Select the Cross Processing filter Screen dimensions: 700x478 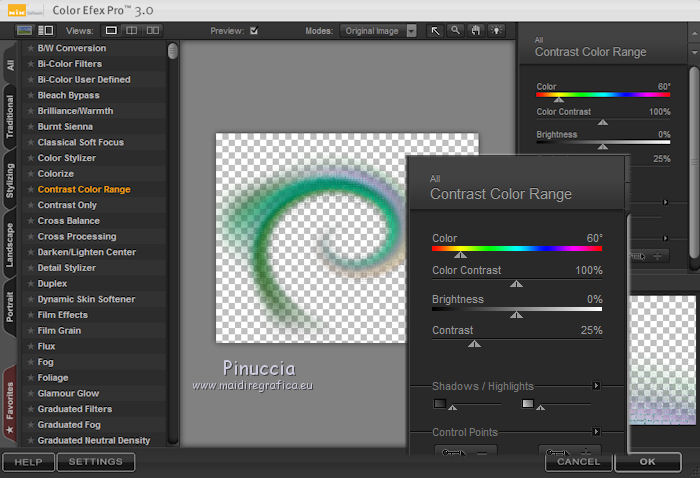tap(77, 237)
